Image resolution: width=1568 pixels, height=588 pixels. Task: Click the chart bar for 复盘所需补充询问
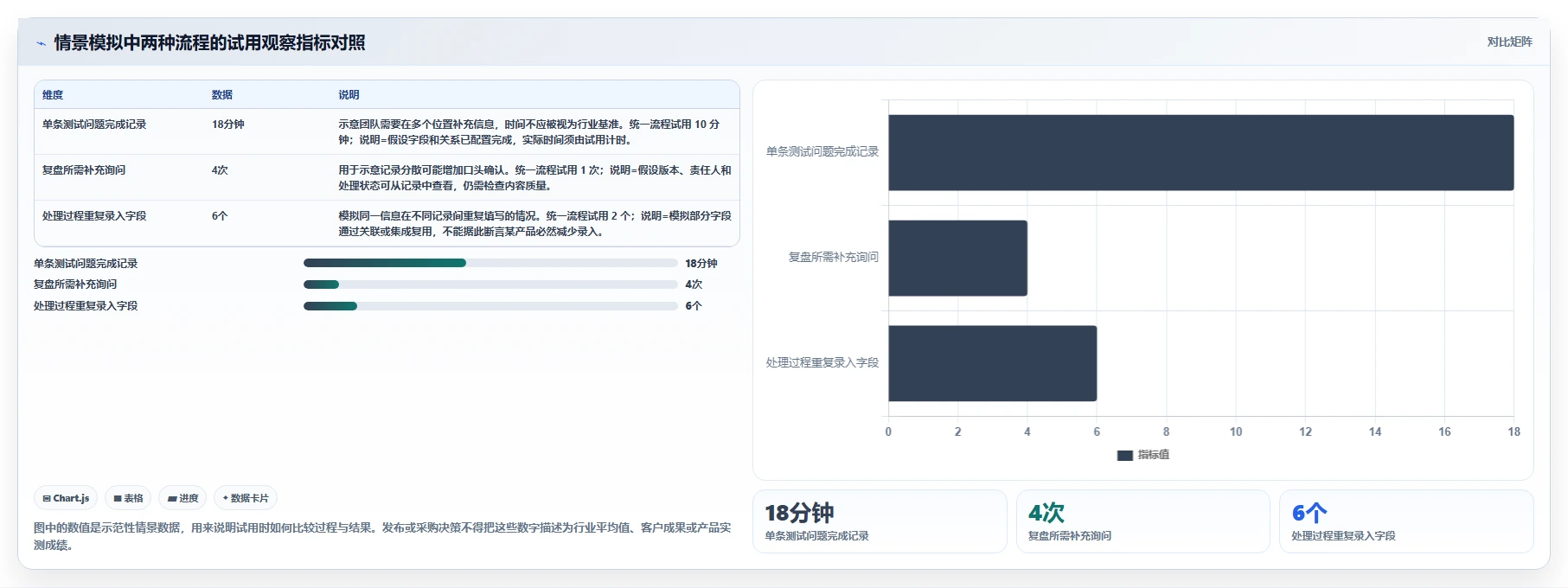958,258
